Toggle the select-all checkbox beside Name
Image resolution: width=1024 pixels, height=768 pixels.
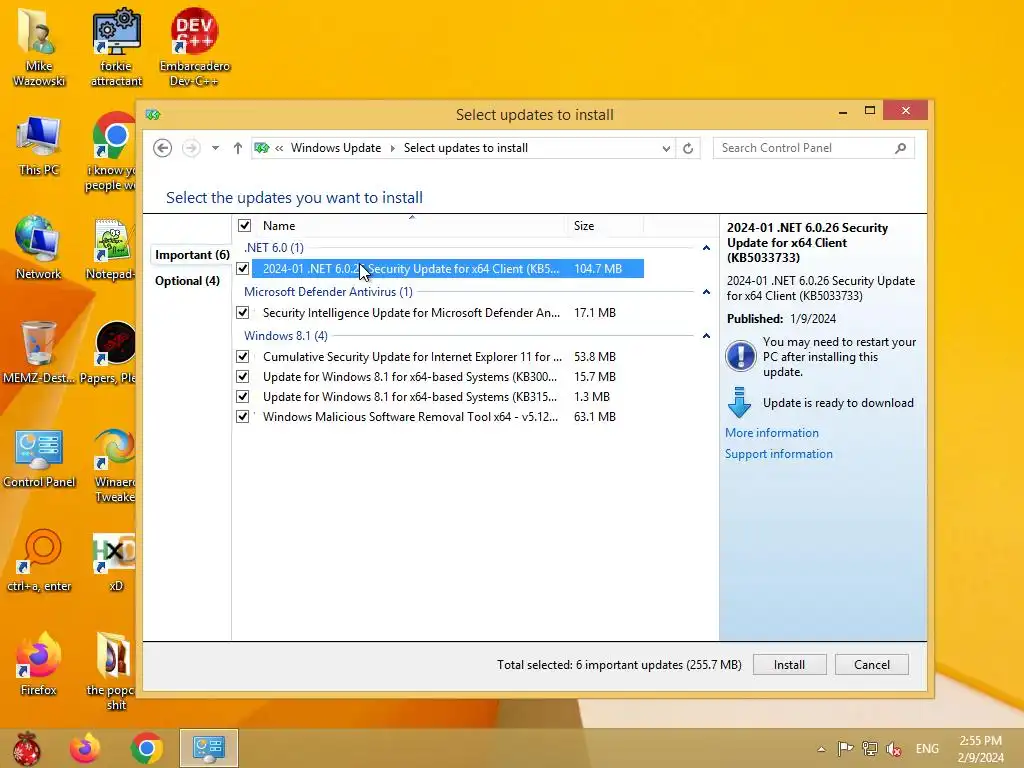244,225
